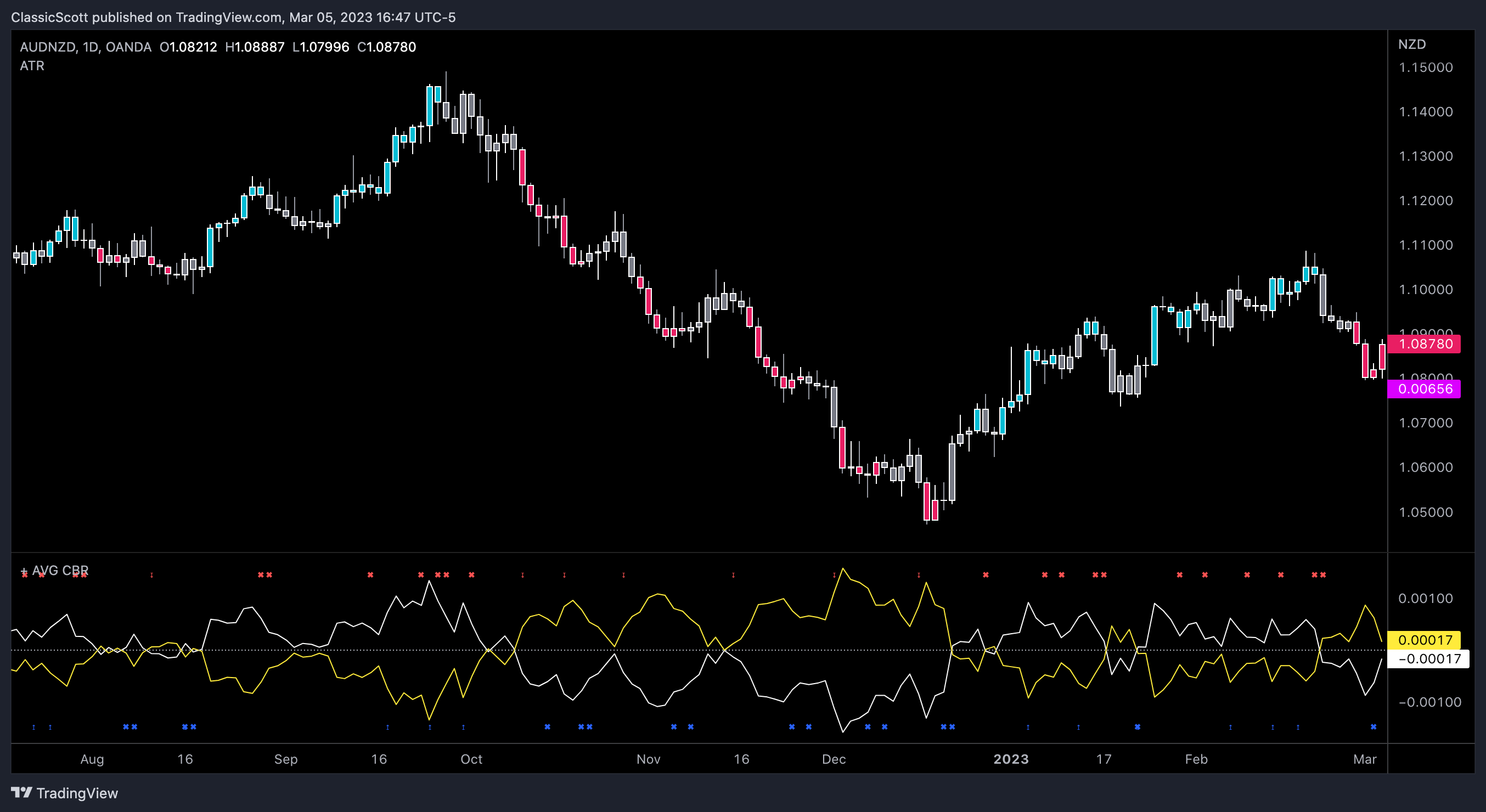The image size is (1486, 812).
Task: Click the TradingView logo at the bottom
Action: pyautogui.click(x=64, y=793)
